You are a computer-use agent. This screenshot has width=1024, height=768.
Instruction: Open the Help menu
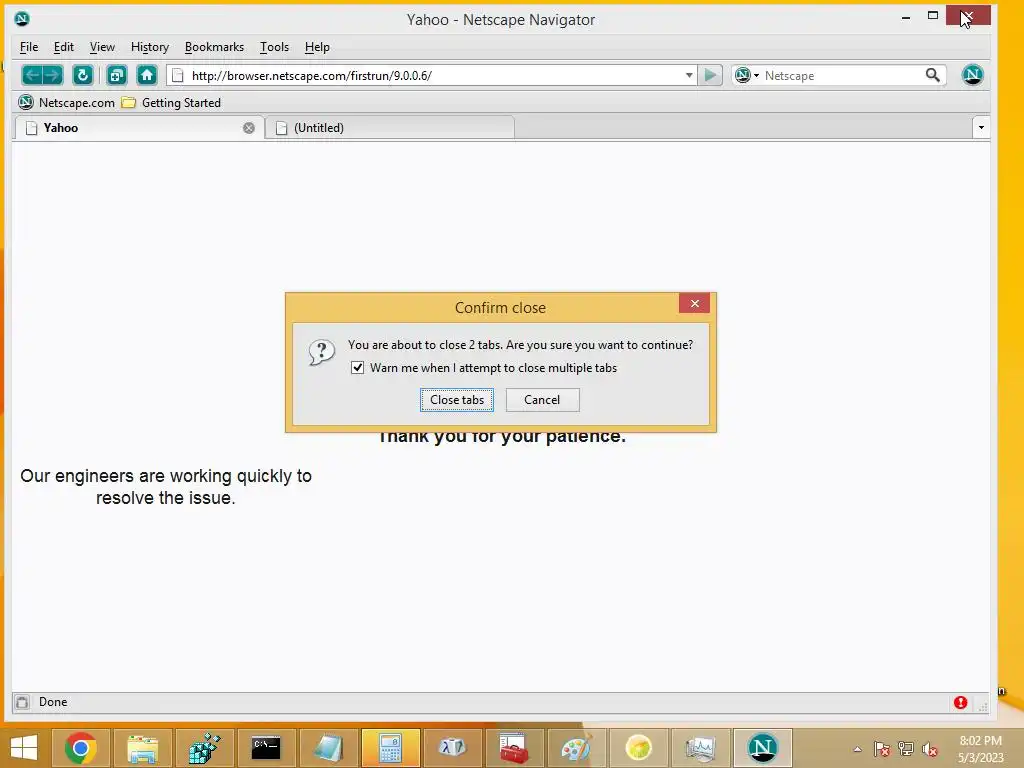pyautogui.click(x=317, y=47)
